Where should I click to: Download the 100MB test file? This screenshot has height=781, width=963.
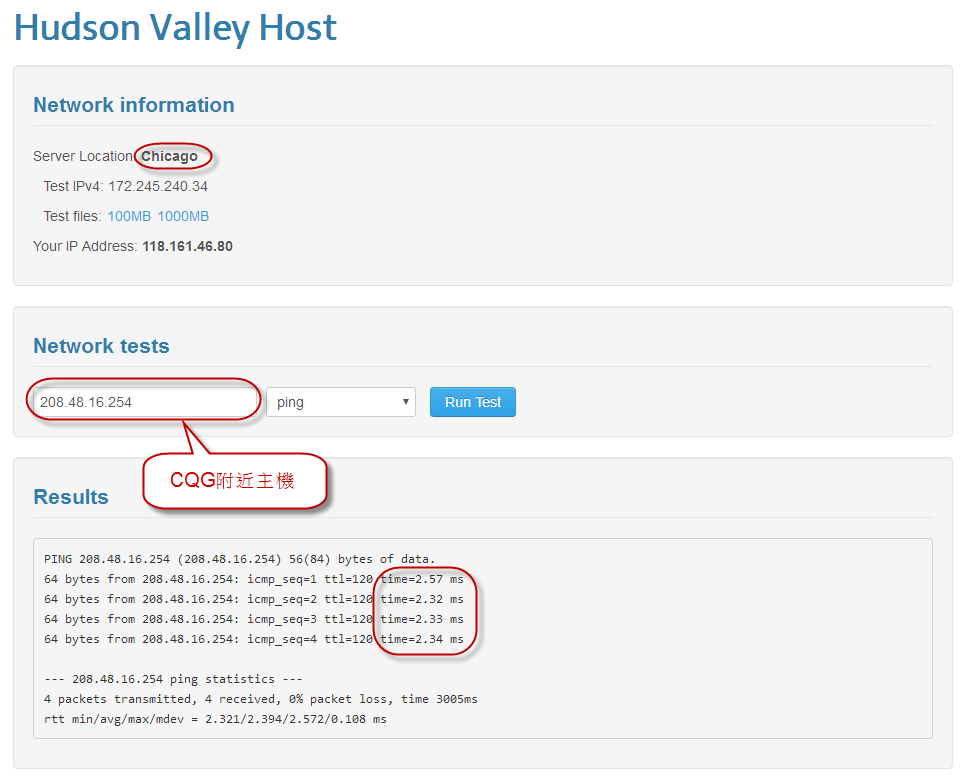129,216
